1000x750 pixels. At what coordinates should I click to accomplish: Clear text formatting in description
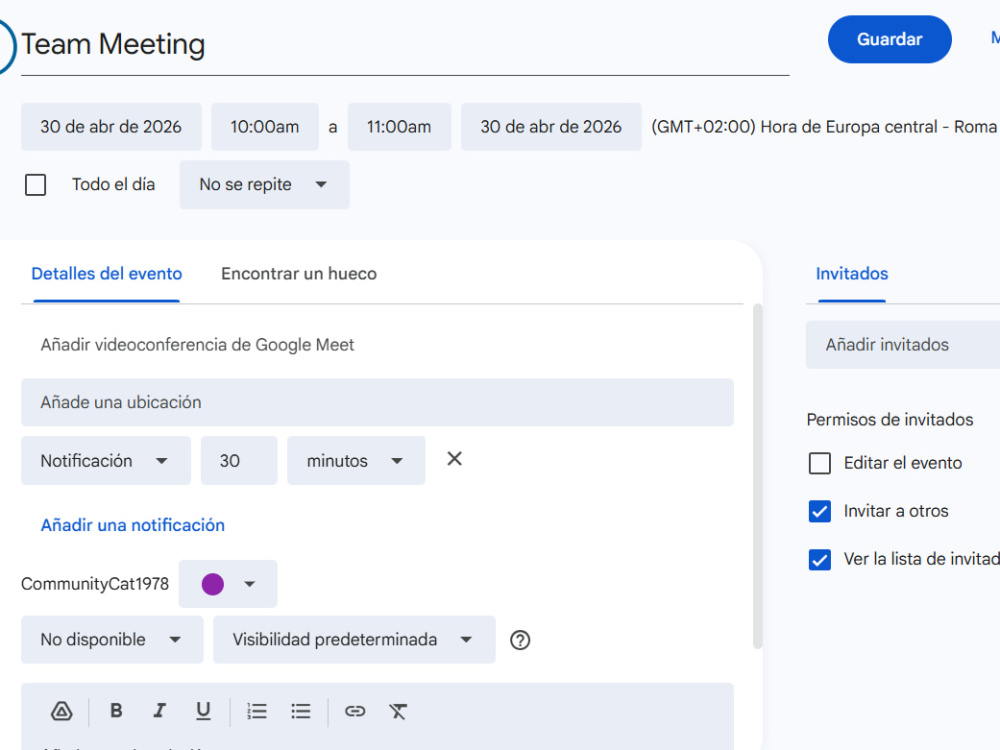coord(398,710)
